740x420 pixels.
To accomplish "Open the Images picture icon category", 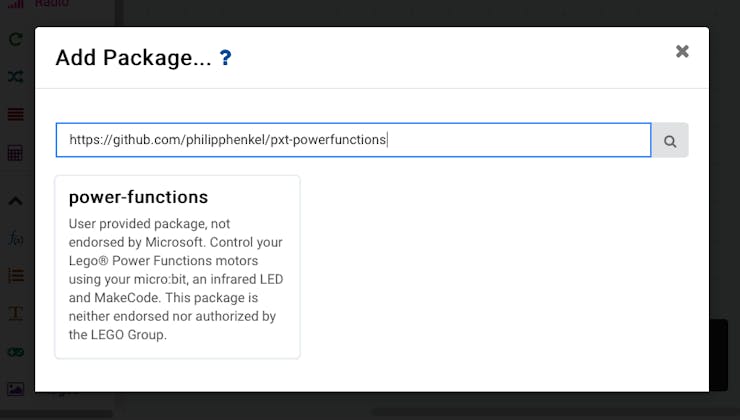I will point(16,389).
